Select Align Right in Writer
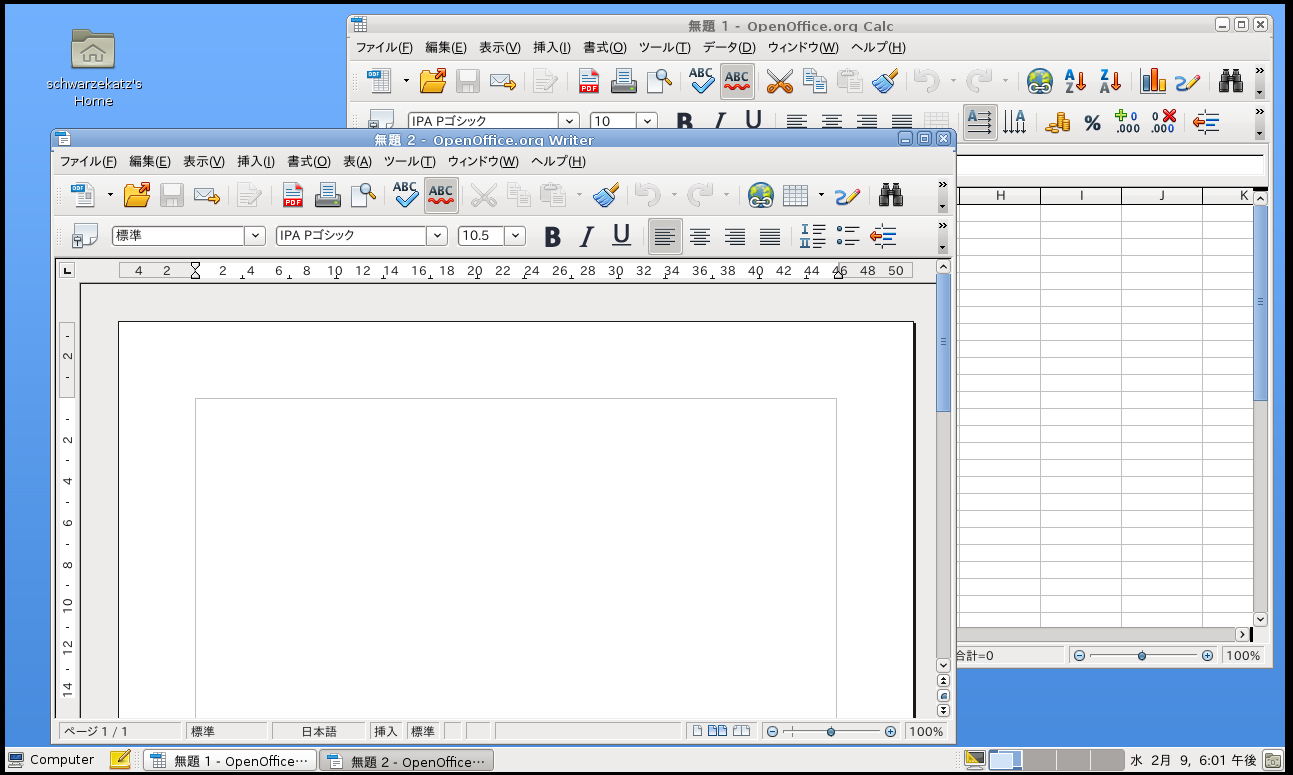The image size is (1293, 775). pos(735,236)
